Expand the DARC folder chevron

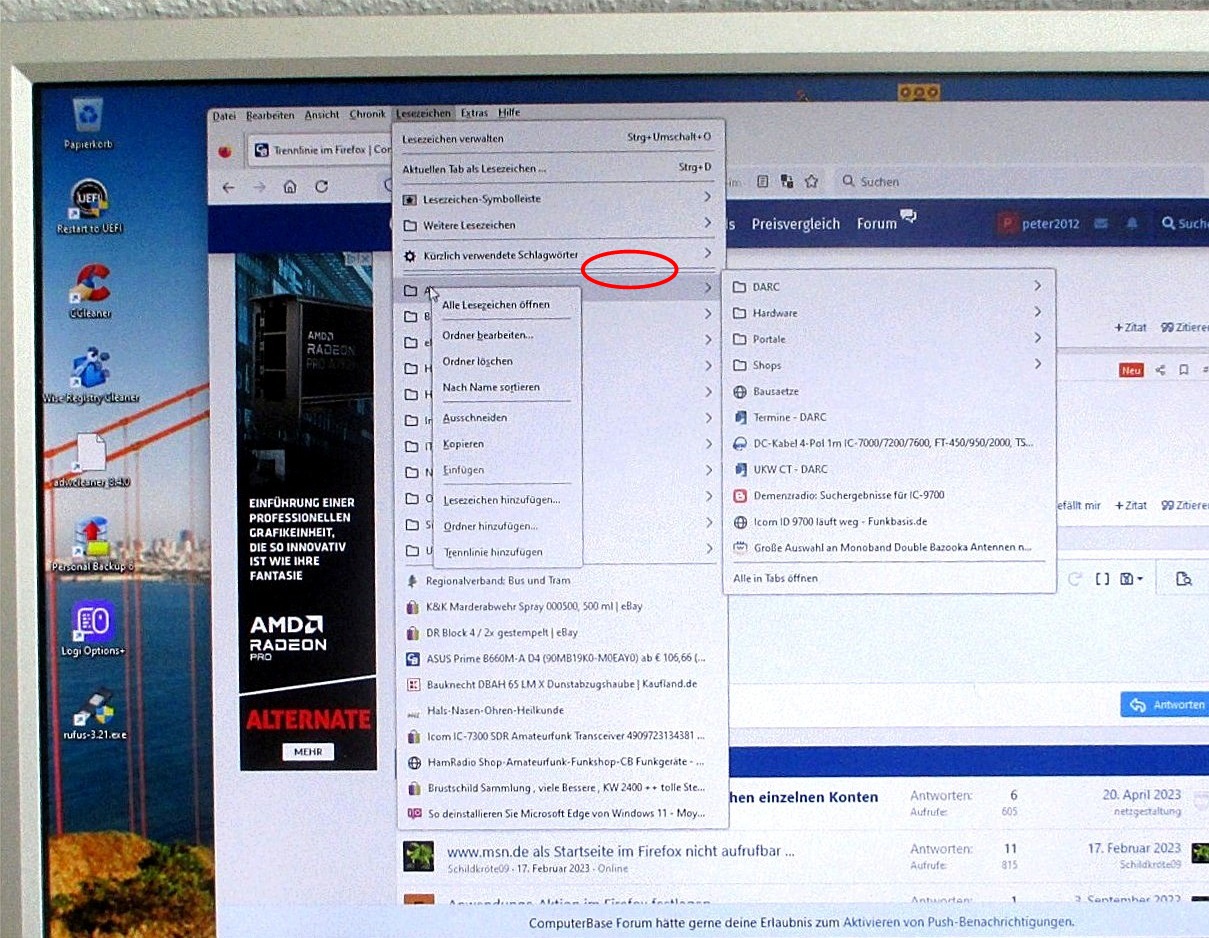coord(1037,286)
